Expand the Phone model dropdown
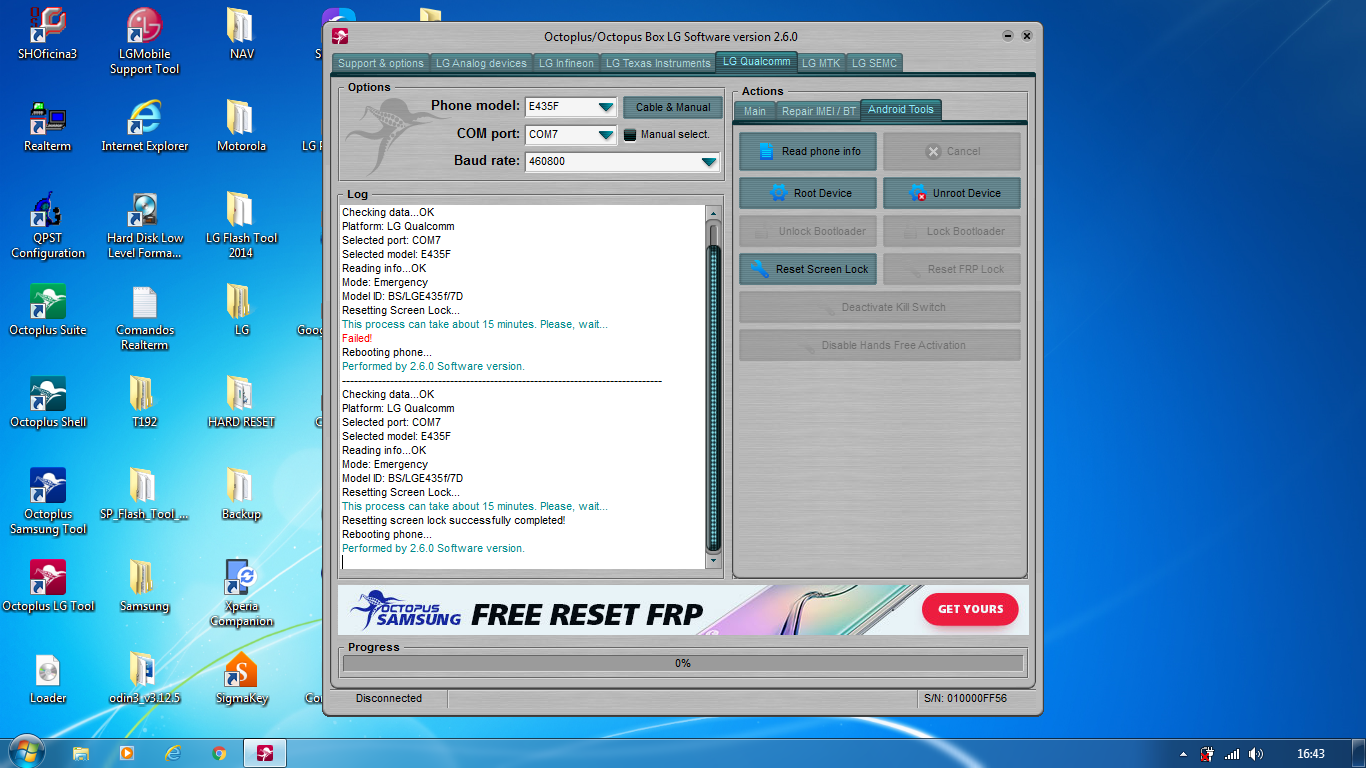Screen dimensions: 1366x768 point(606,107)
